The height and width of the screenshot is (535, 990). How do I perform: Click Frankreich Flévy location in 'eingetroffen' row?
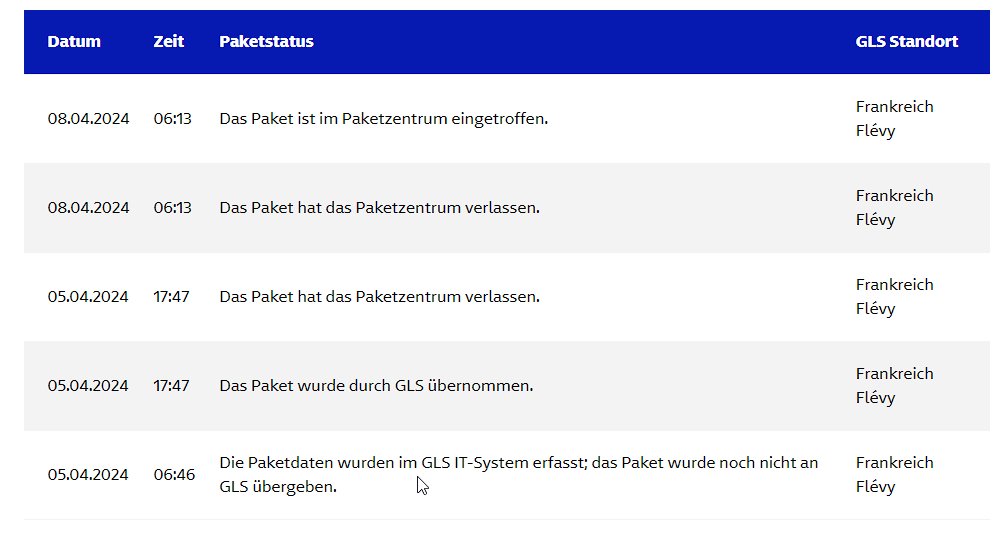[894, 119]
